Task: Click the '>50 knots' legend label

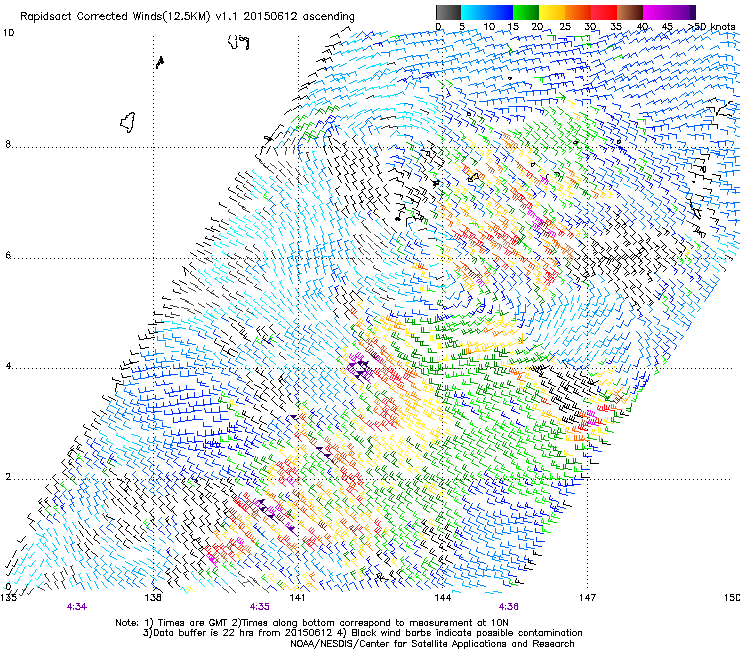Action: click(711, 27)
